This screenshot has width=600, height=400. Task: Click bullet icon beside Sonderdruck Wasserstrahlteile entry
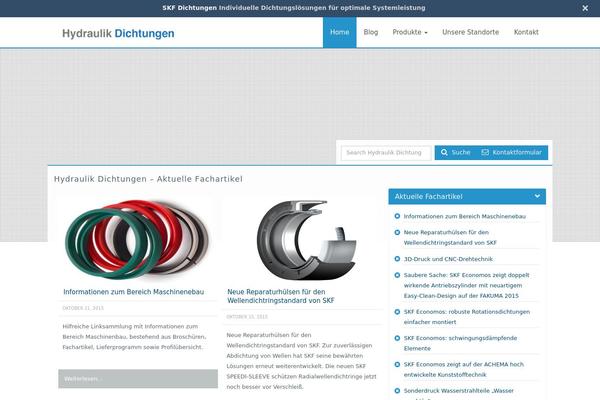(x=397, y=391)
